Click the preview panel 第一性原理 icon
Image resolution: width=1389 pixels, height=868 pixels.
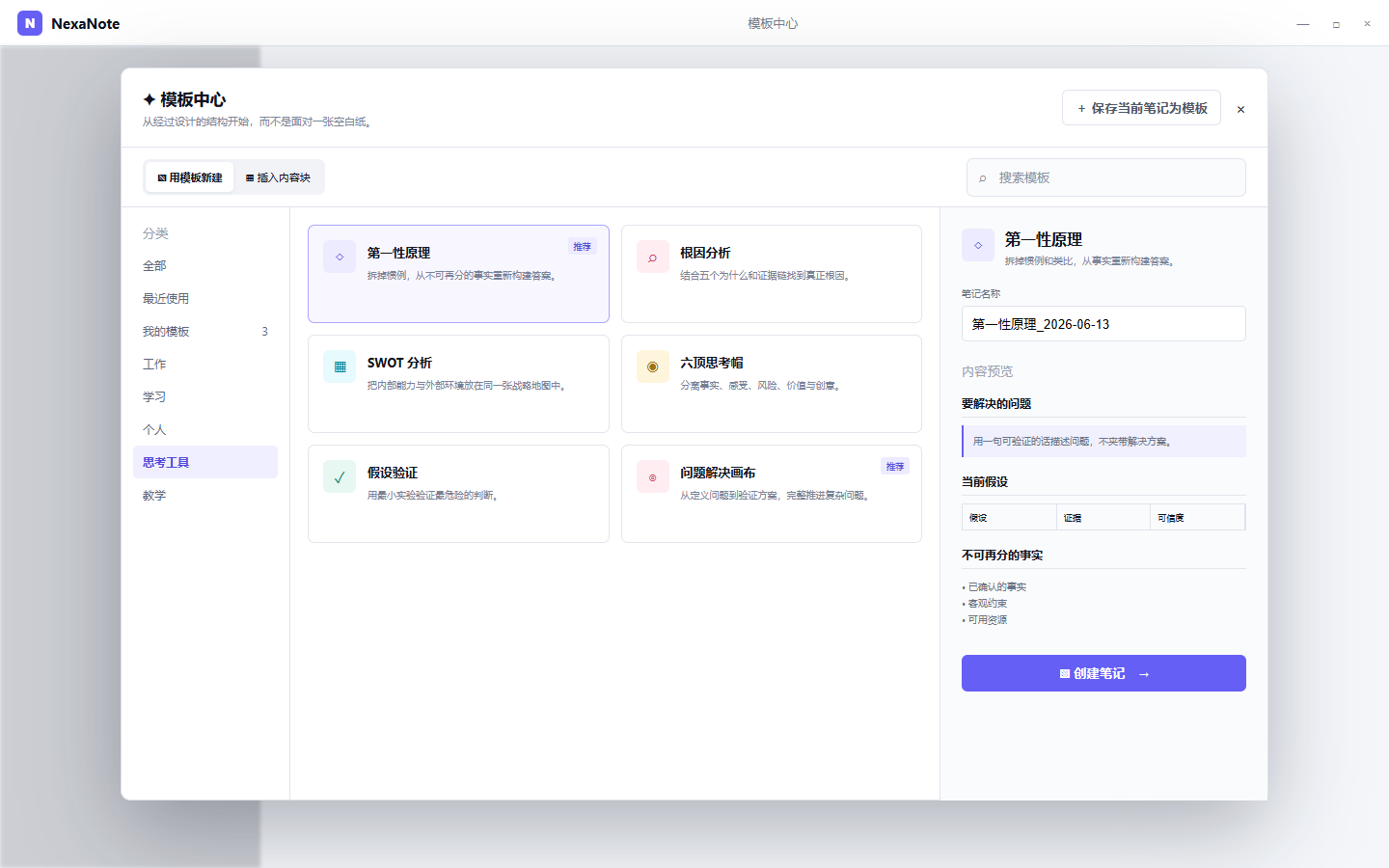[978, 245]
